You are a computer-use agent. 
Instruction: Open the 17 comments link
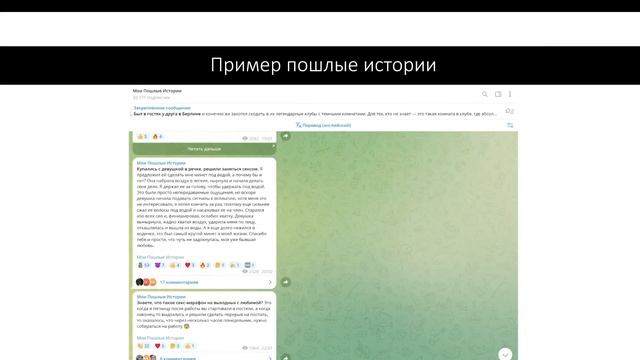tap(179, 282)
